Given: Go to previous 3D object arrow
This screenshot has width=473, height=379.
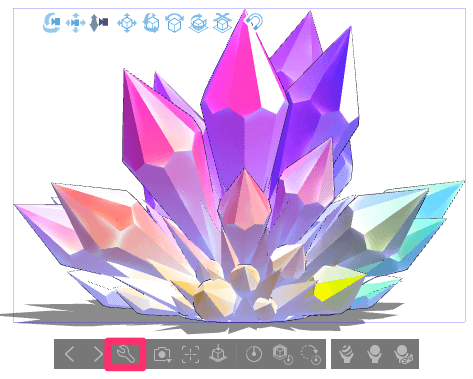Looking at the screenshot, I should coord(69,354).
